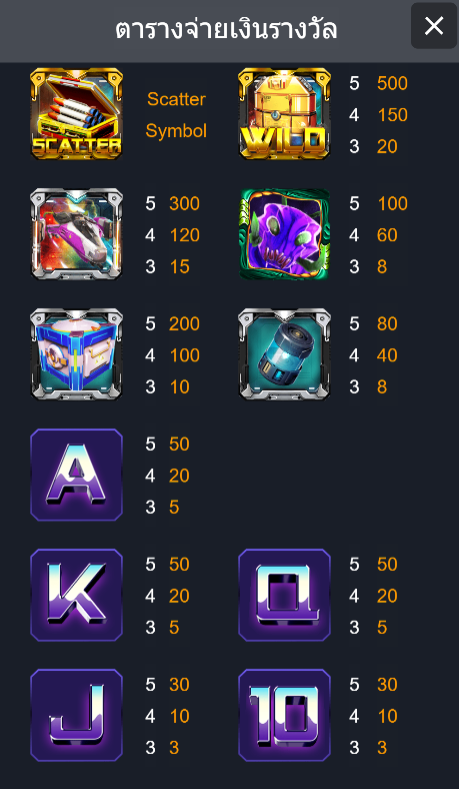Tap the alien monster 100 payout value
Viewport: 459px width, 789px height.
click(392, 204)
